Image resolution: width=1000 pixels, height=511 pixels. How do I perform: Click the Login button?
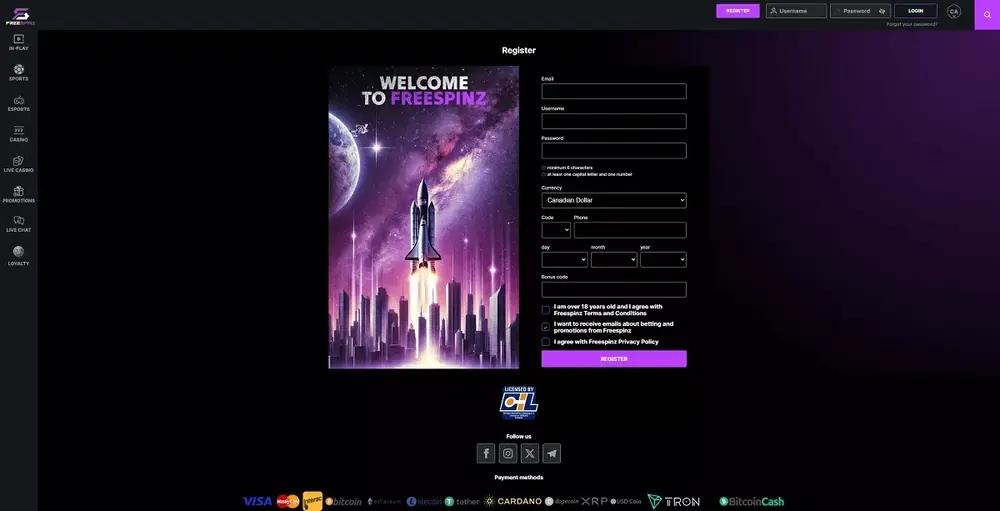coord(916,11)
